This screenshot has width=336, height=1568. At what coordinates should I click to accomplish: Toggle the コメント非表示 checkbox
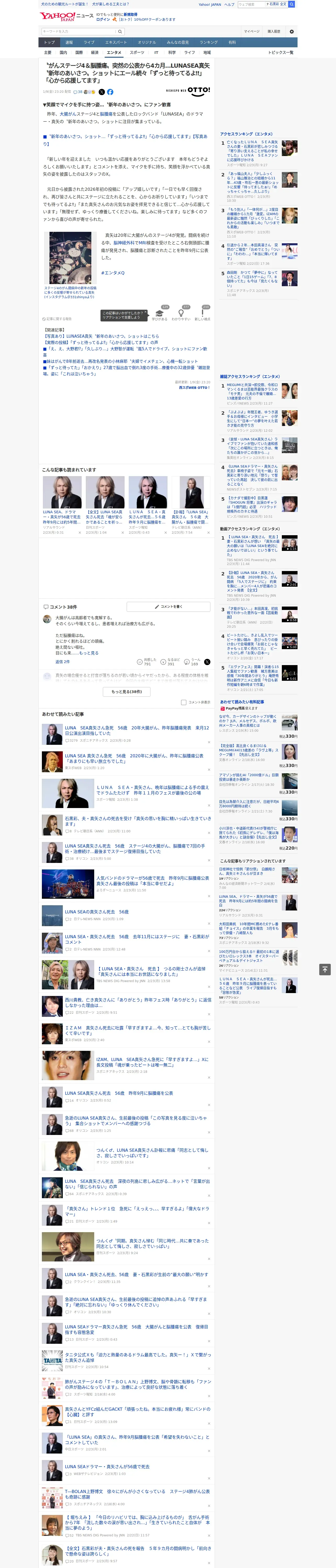183,702
